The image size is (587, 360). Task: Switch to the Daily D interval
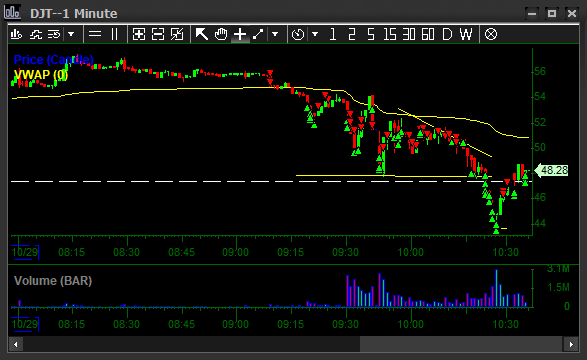(447, 34)
